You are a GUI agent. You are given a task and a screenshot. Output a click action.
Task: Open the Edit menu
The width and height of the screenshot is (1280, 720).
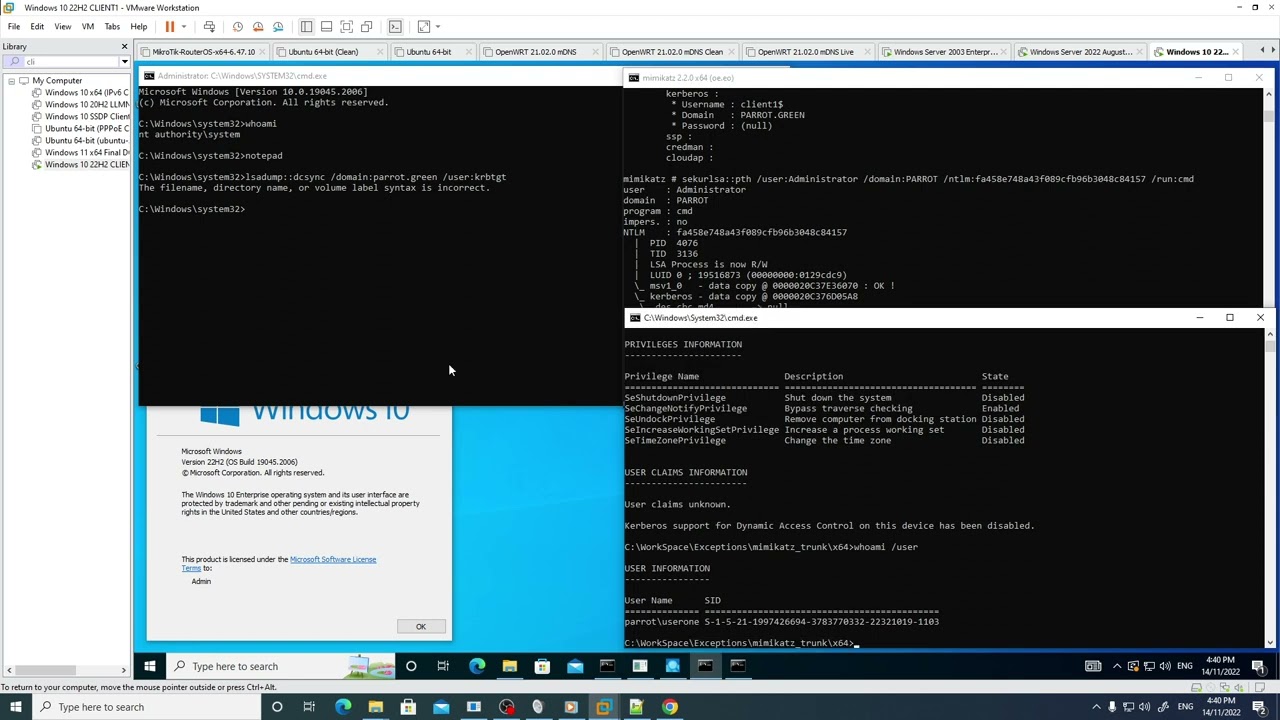37,27
